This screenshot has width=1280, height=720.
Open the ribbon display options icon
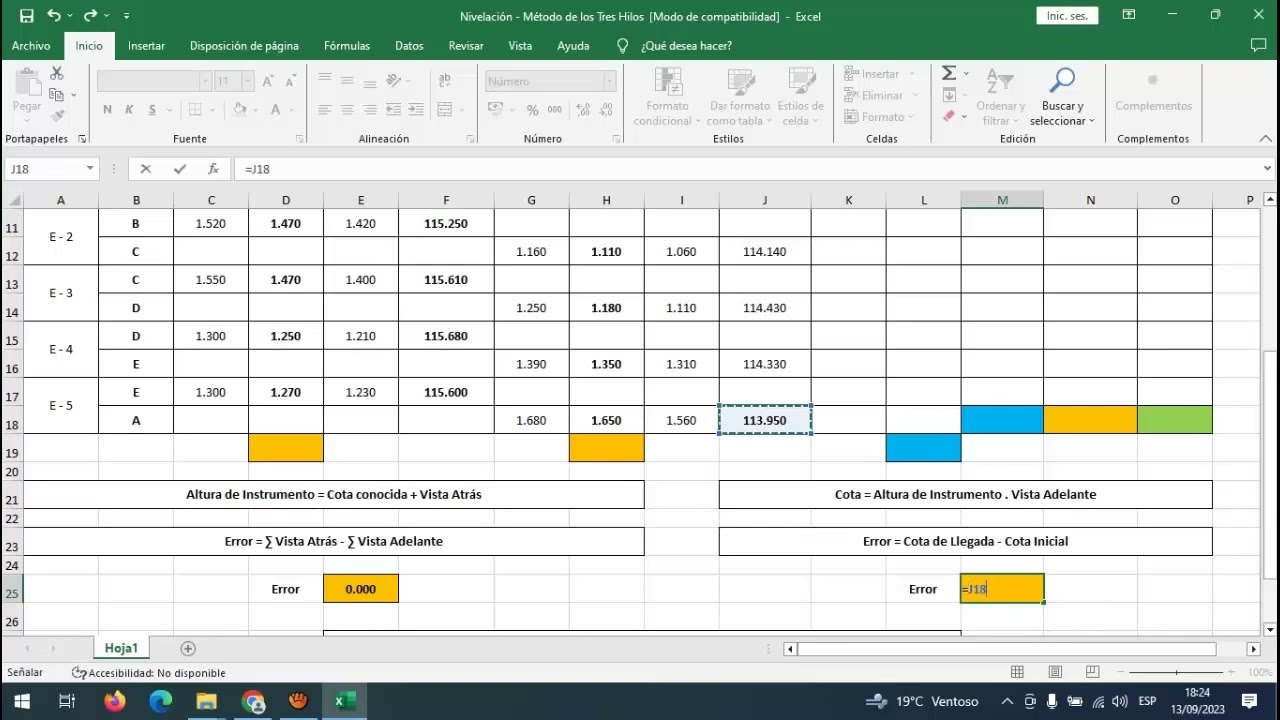point(1129,15)
